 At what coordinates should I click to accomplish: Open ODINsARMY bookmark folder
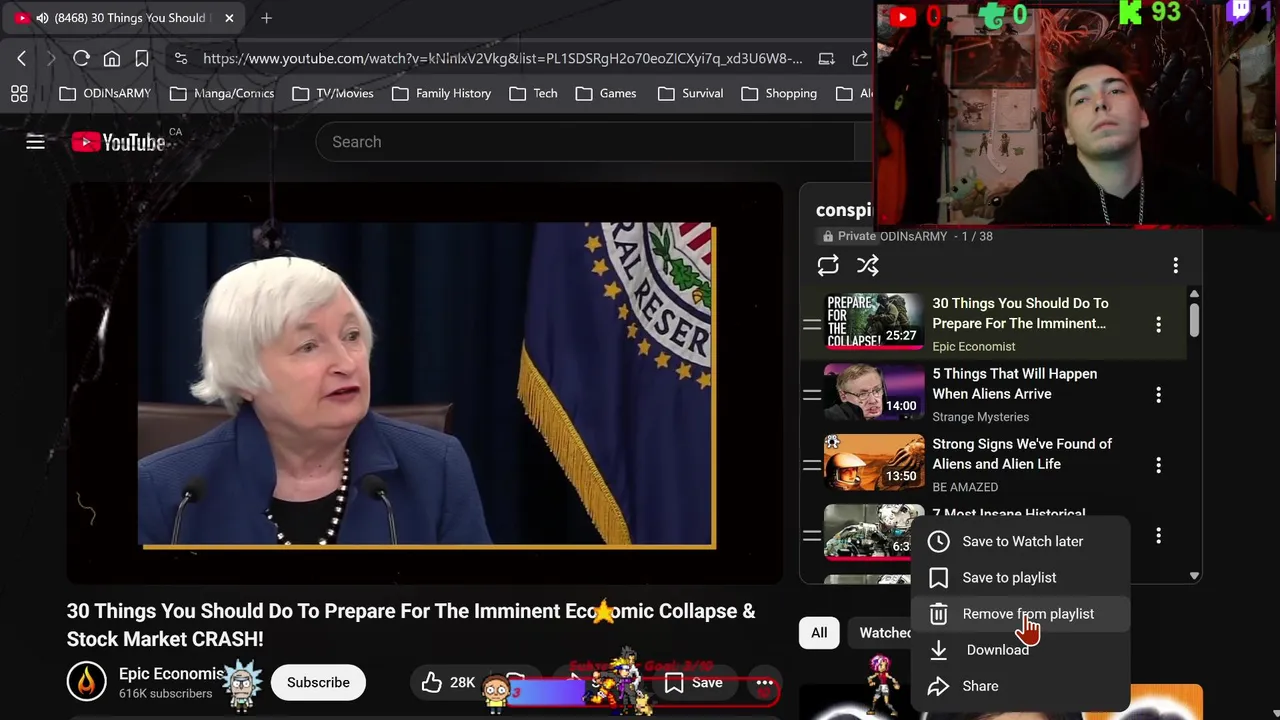105,93
